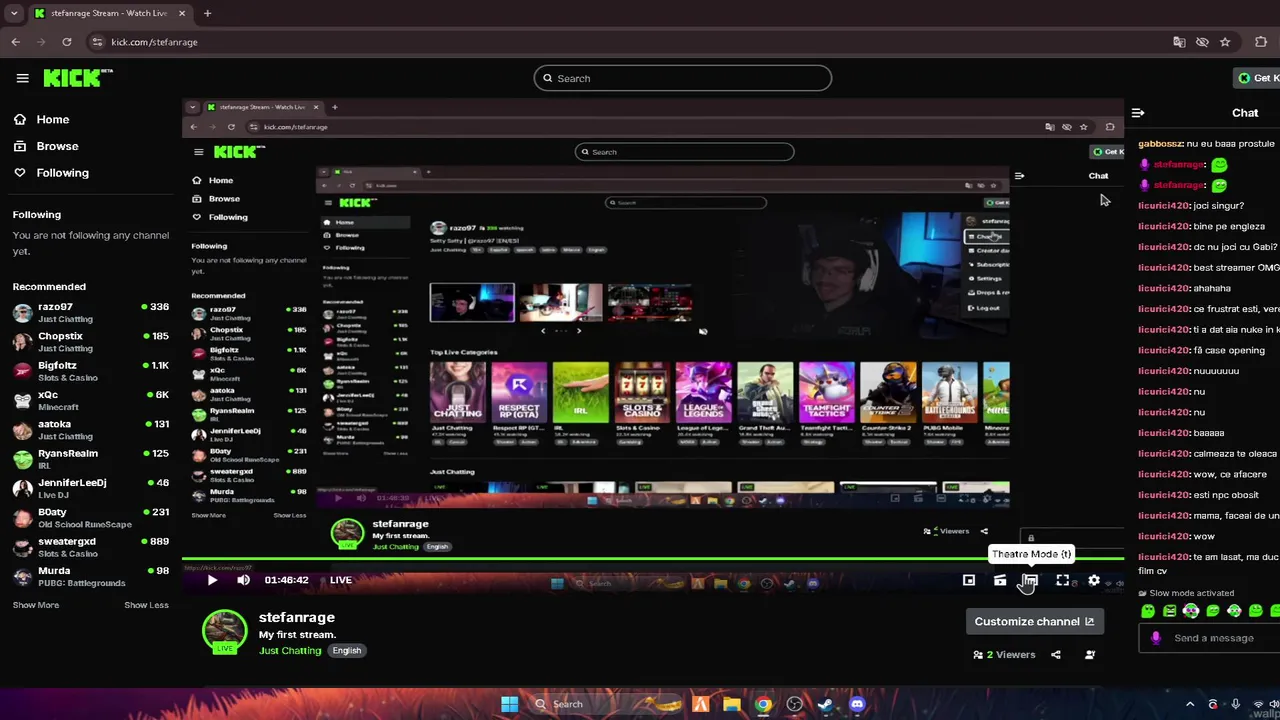Seek on the green stream progress bar
The image size is (1280, 720).
click(x=653, y=558)
